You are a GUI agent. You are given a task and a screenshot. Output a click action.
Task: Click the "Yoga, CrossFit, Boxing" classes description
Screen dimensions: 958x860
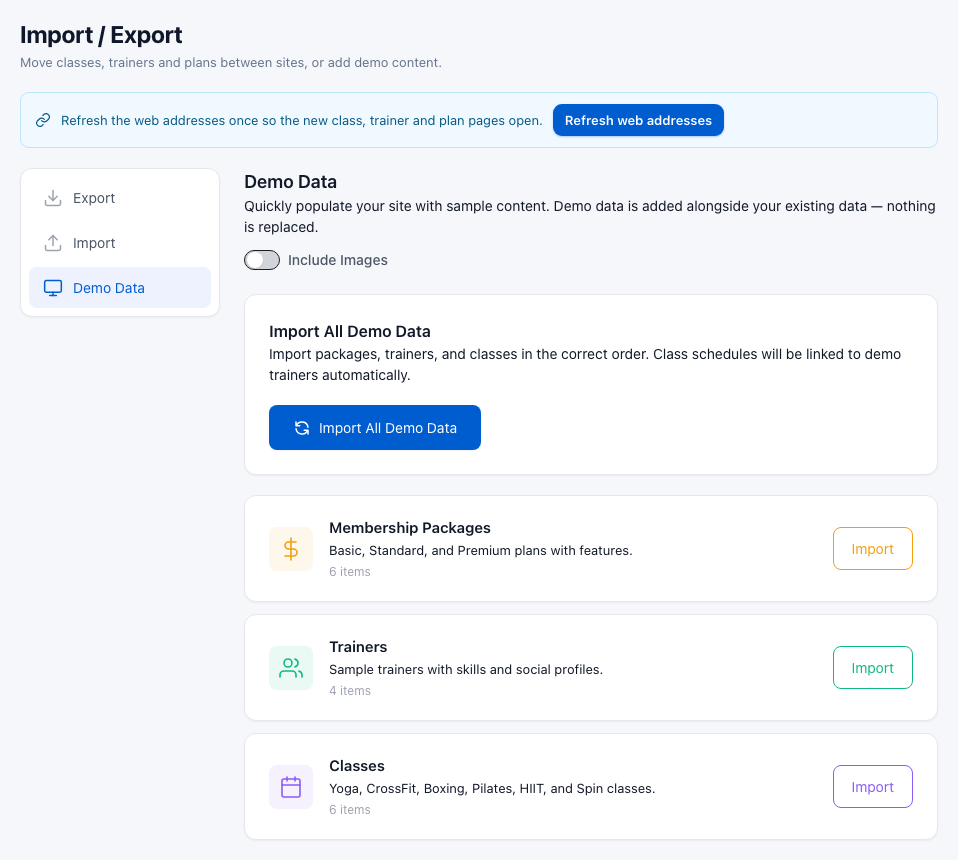point(492,789)
